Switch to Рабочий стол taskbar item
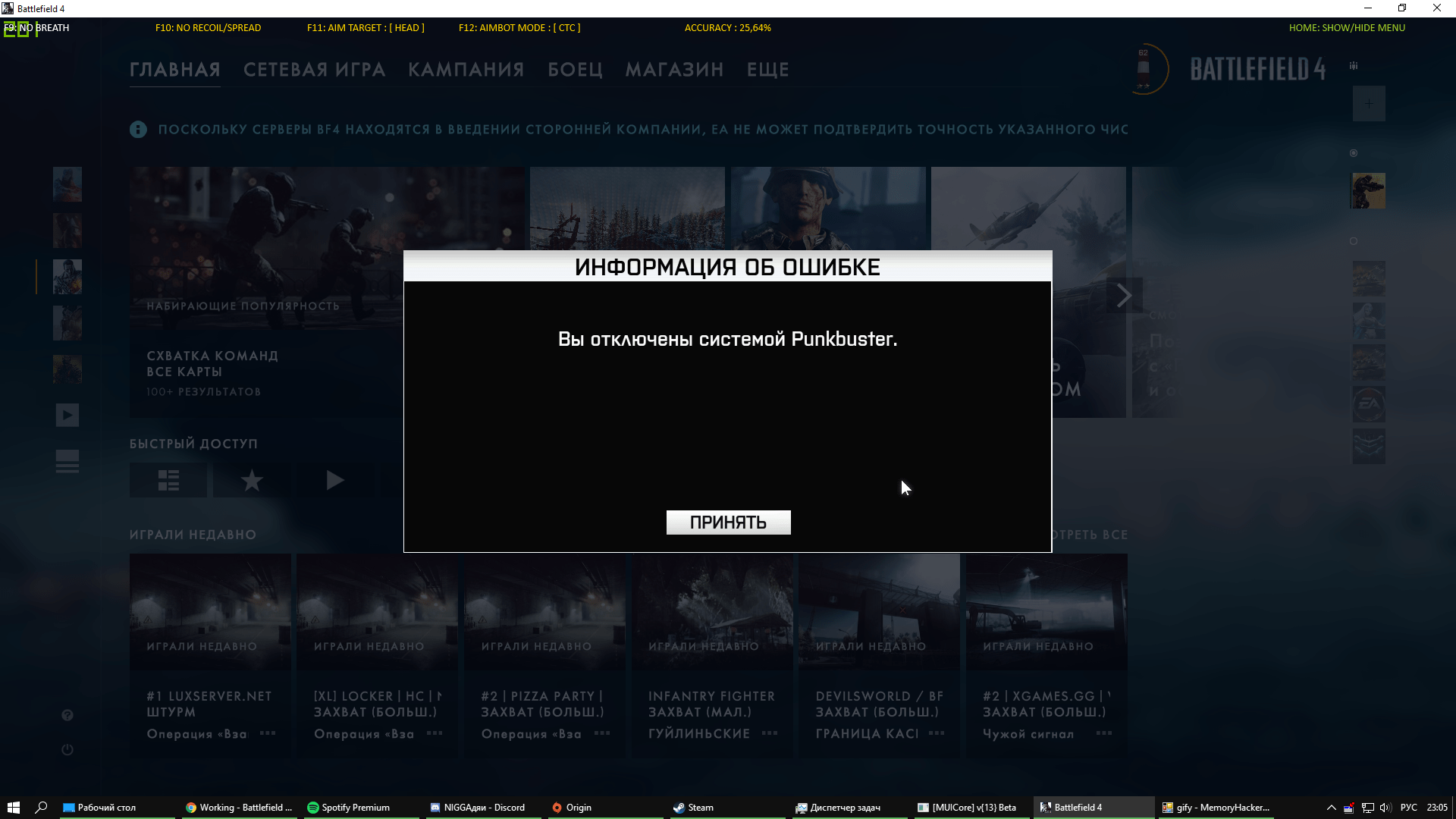 116,808
